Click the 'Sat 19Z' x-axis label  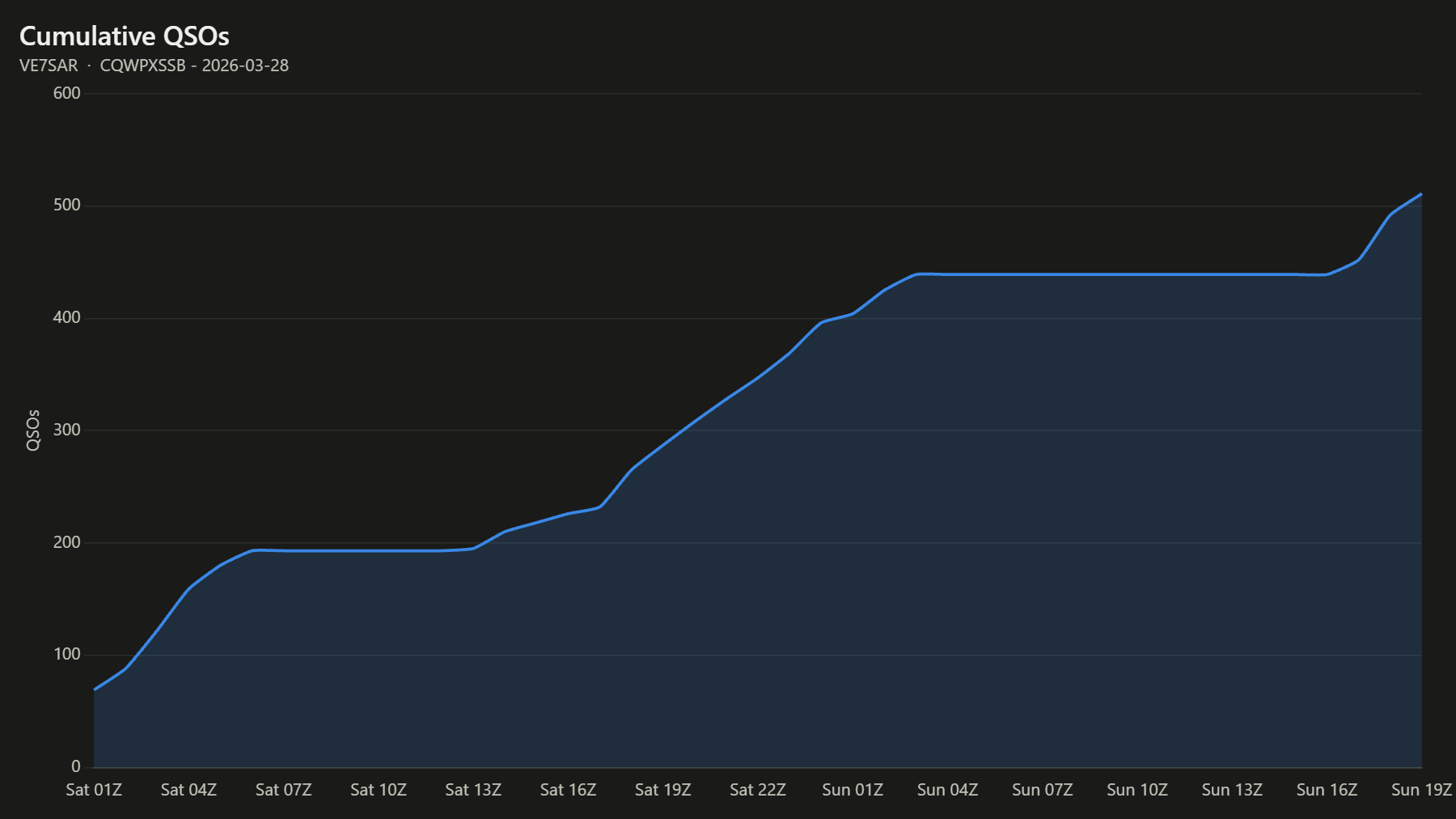(663, 790)
